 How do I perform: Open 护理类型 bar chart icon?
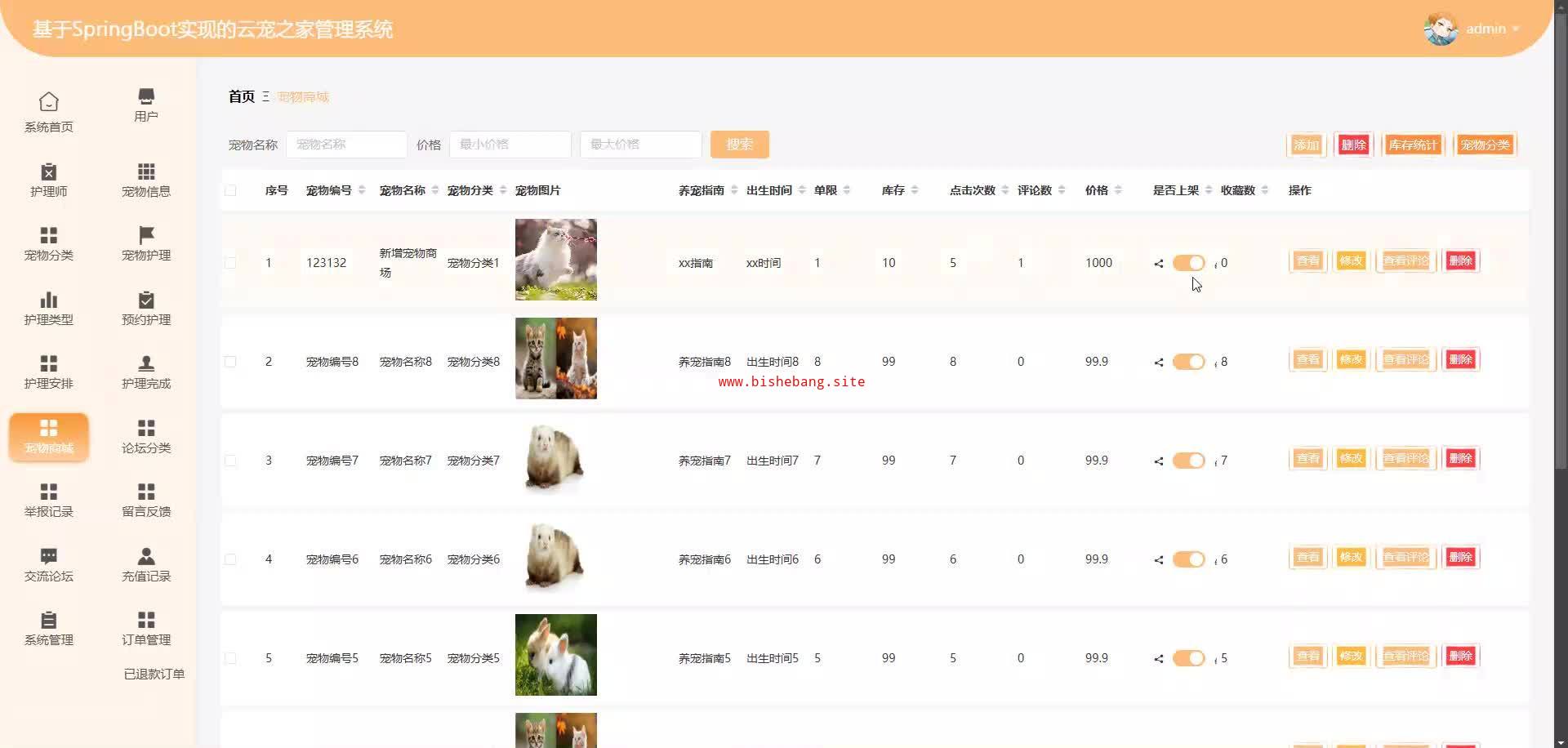pos(49,301)
